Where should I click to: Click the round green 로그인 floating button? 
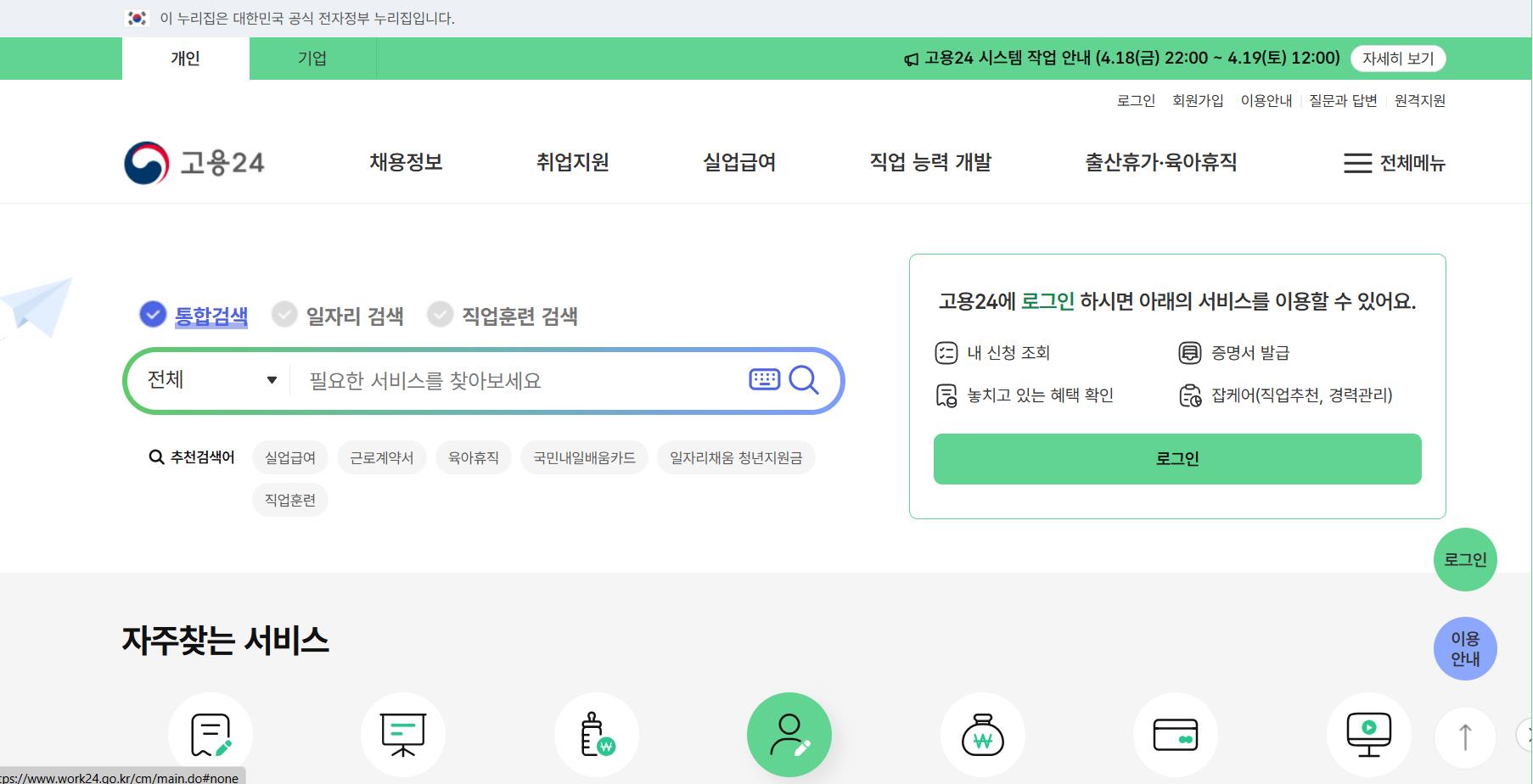[1465, 559]
